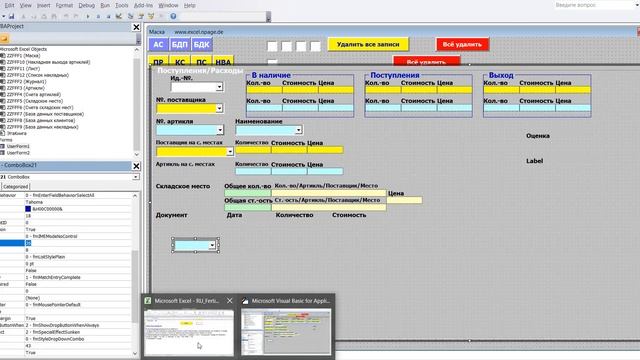Click the '2 - fmStyleDropDownCombo' property value
Viewport: 640px width, 360px height.
[x=55, y=339]
